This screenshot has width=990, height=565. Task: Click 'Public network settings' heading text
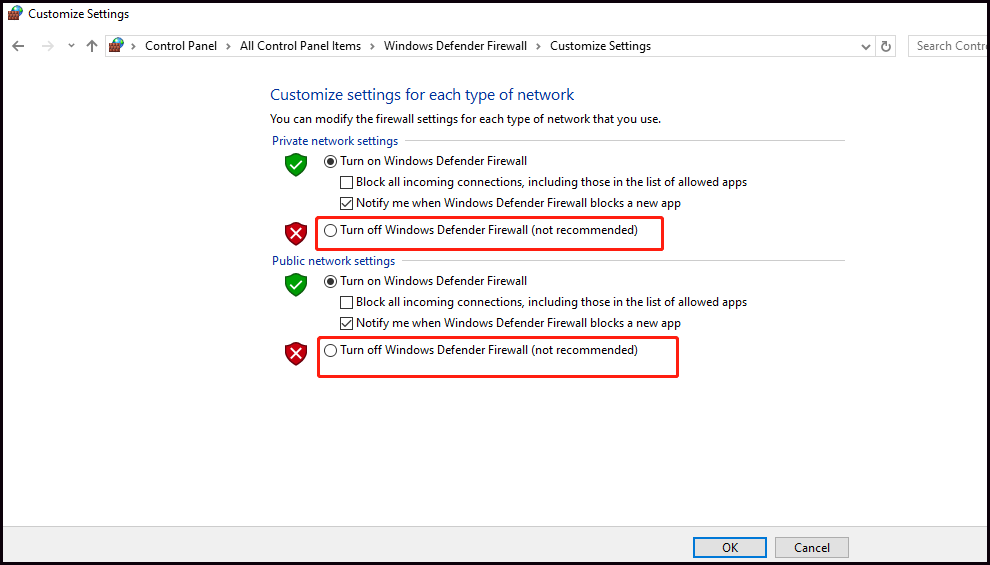[333, 261]
